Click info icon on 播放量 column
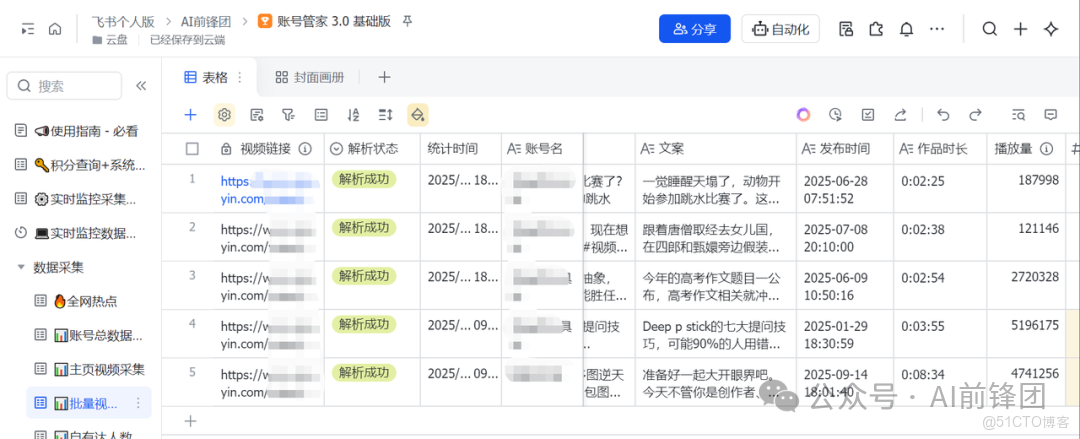 [x=1047, y=149]
